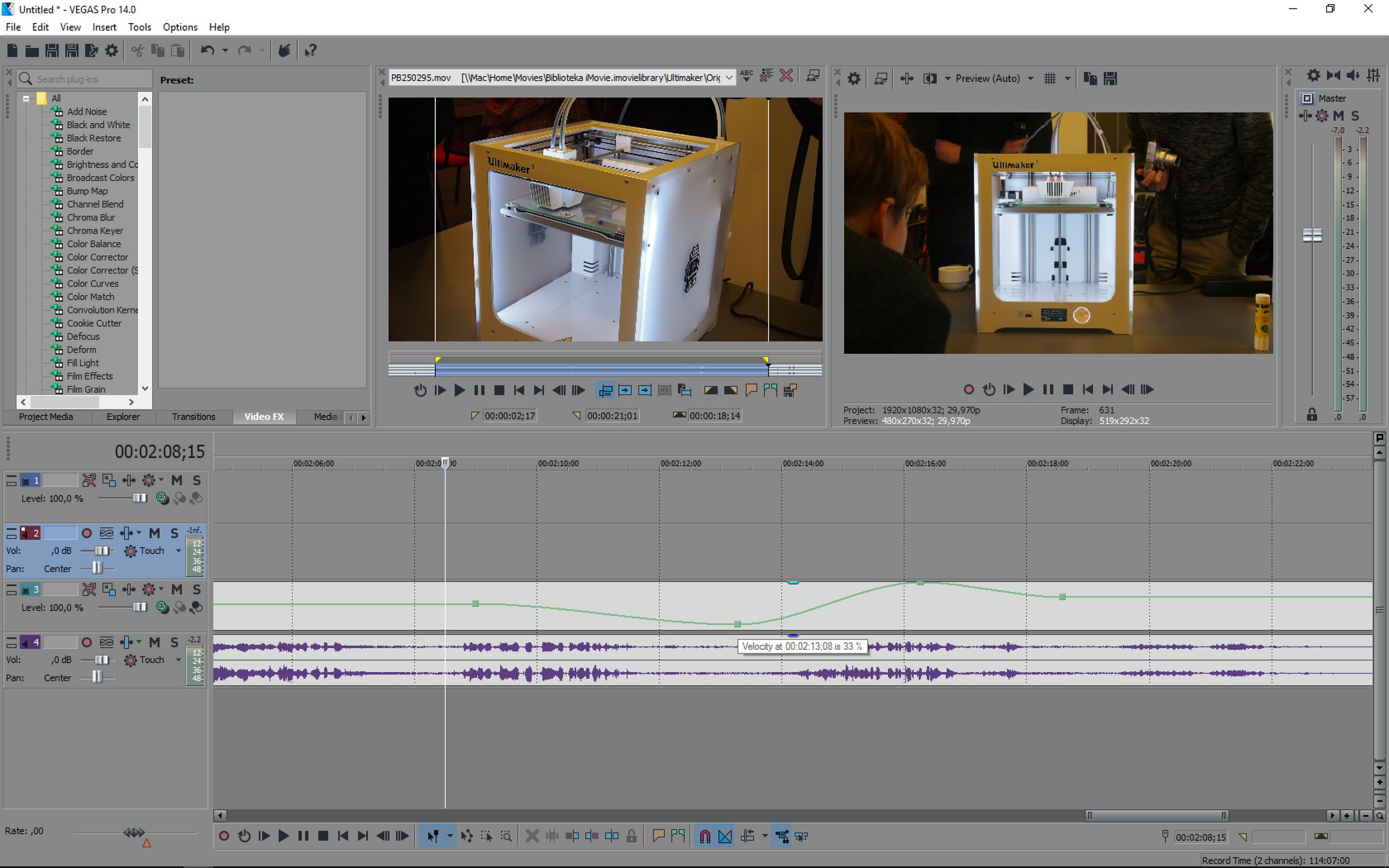Image resolution: width=1389 pixels, height=868 pixels.
Task: Click the Master bus button
Action: [1306, 98]
